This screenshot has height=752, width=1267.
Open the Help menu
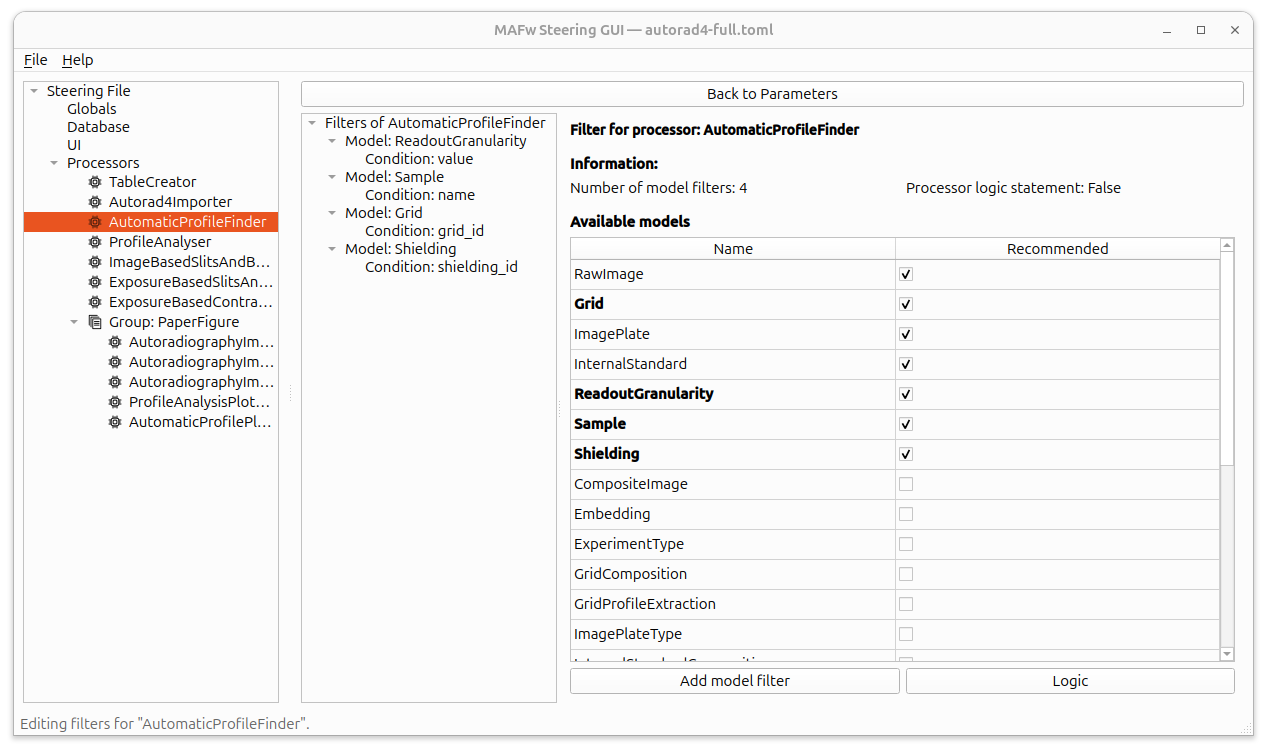coord(77,60)
